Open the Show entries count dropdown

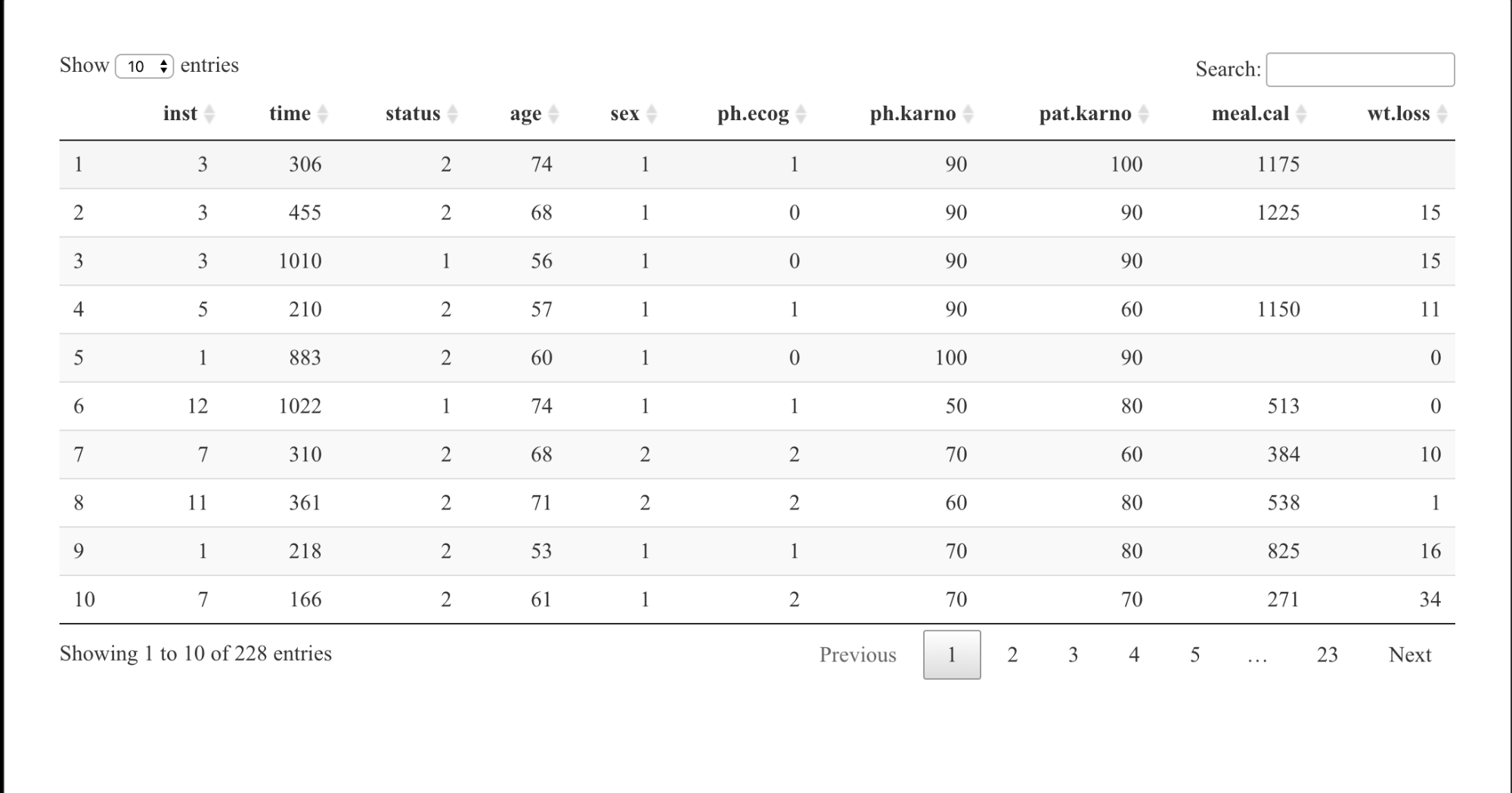point(144,67)
